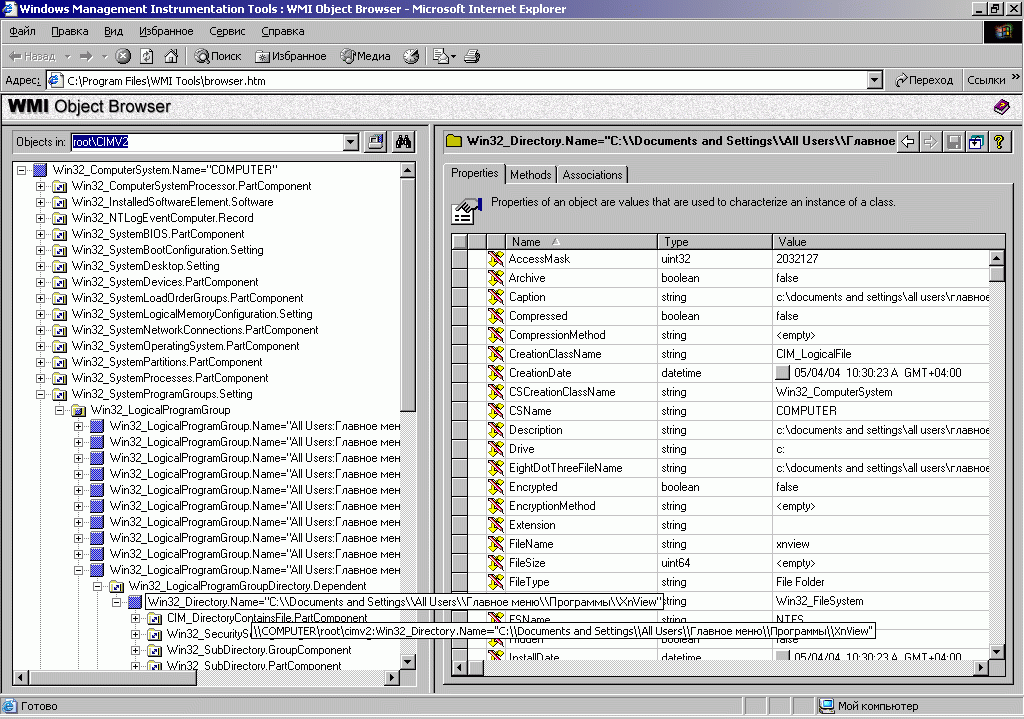The image size is (1024, 719).
Task: Open the Правка menu
Action: 70,31
